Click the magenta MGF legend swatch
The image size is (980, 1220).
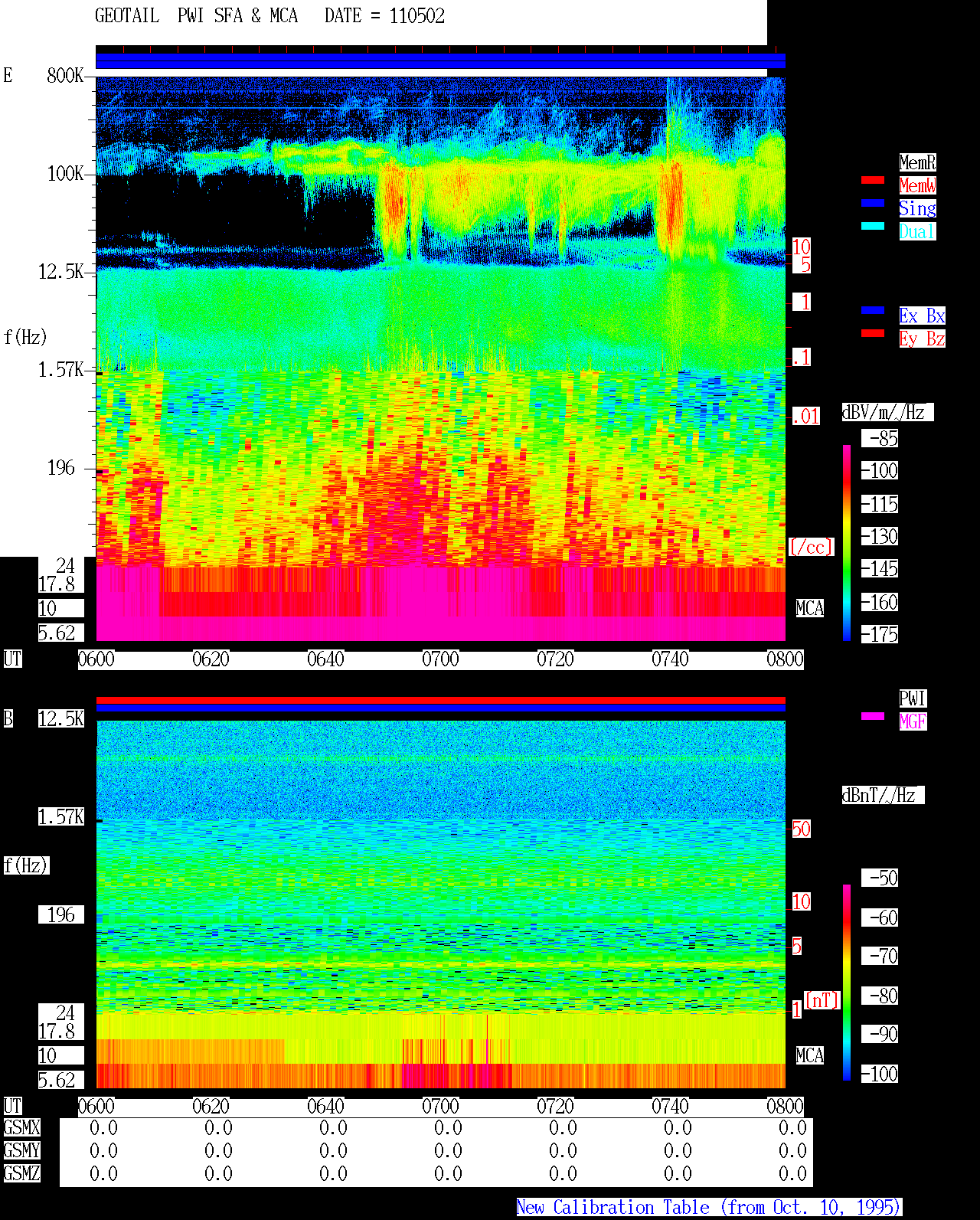click(x=873, y=716)
